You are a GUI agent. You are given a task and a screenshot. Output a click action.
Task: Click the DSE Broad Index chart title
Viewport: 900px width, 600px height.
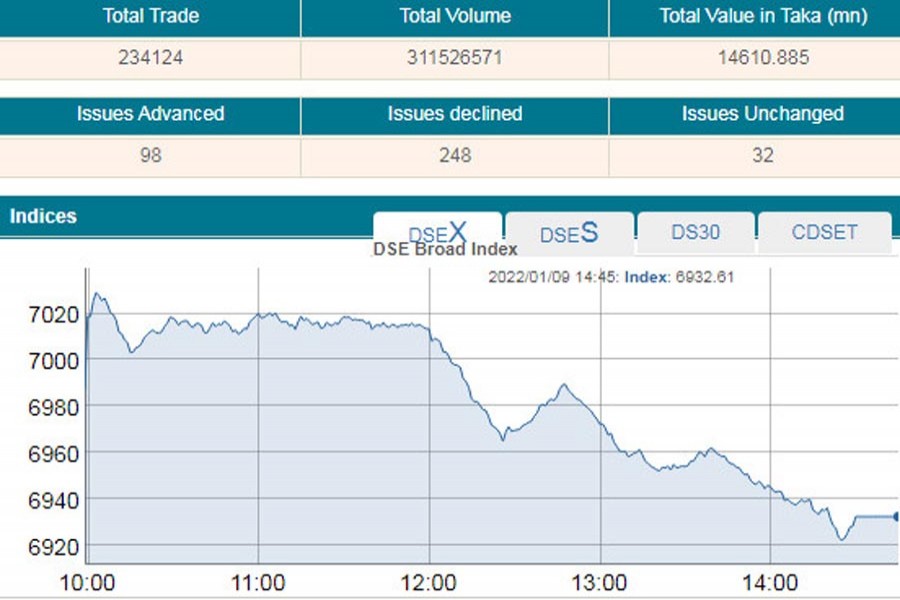pos(445,250)
